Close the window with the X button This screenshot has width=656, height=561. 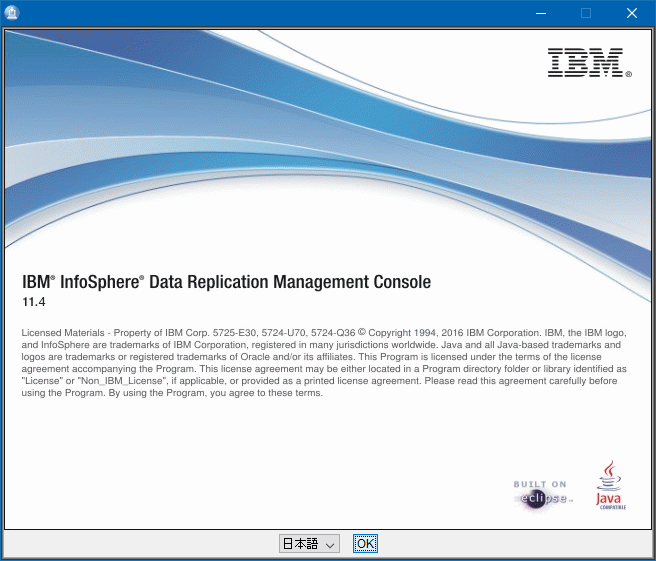(x=632, y=13)
